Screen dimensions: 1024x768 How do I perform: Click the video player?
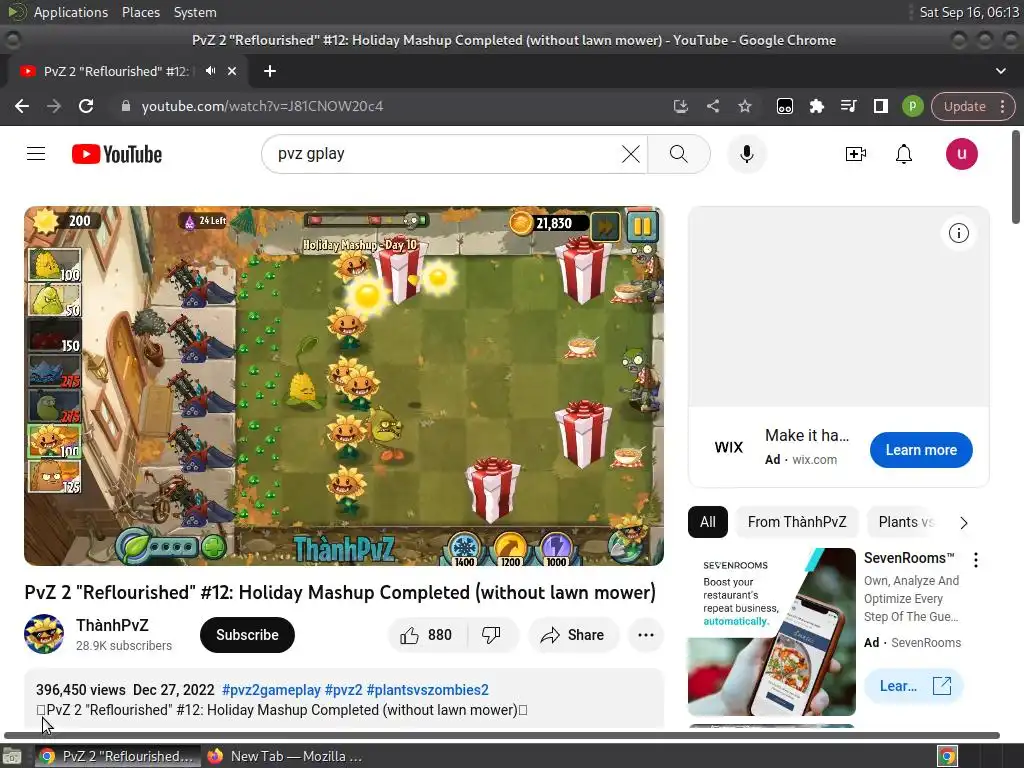(x=344, y=386)
